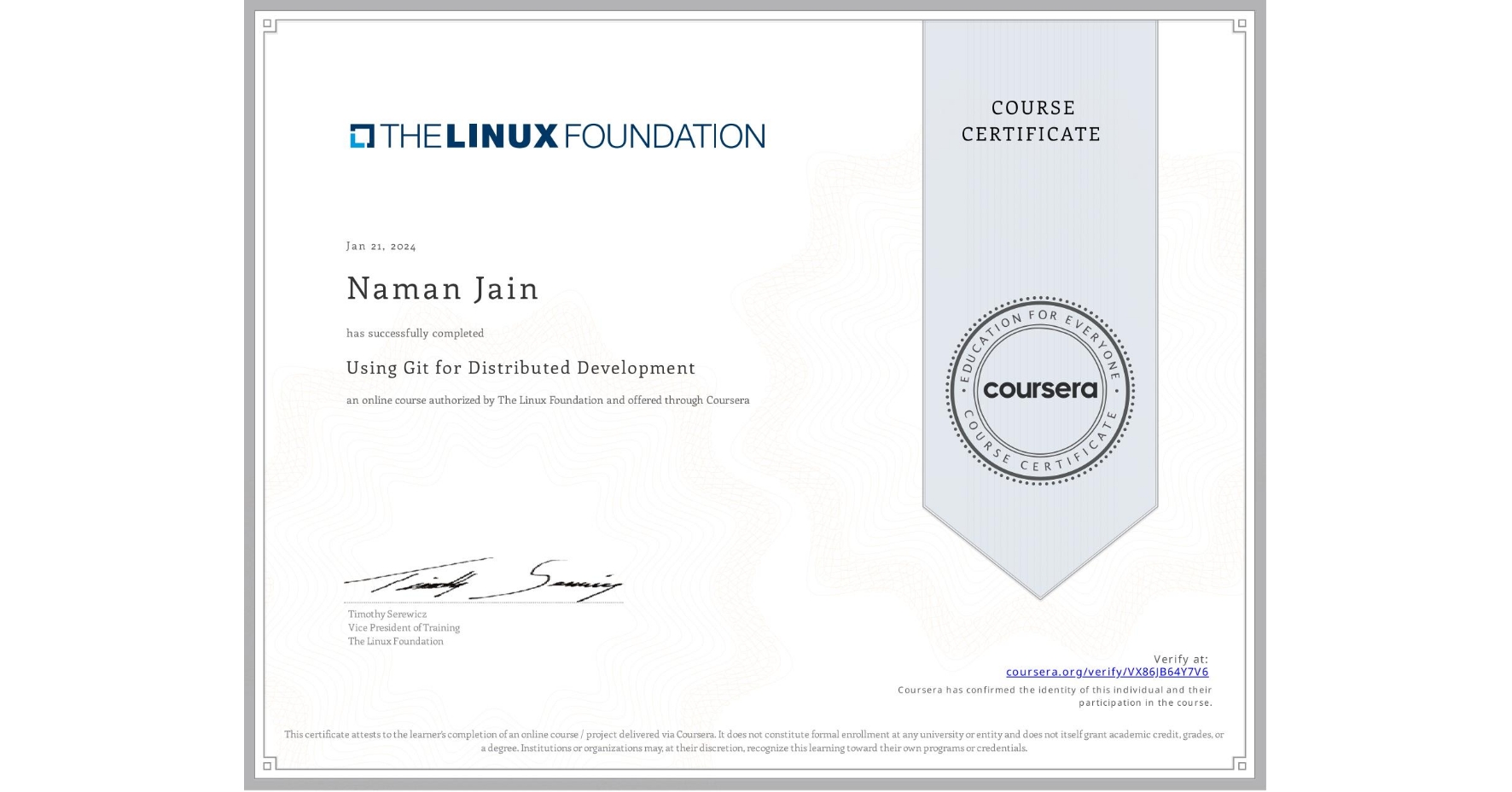Click the Coursera wordmark inside the seal
This screenshot has height=792, width=1512.
(x=1039, y=390)
